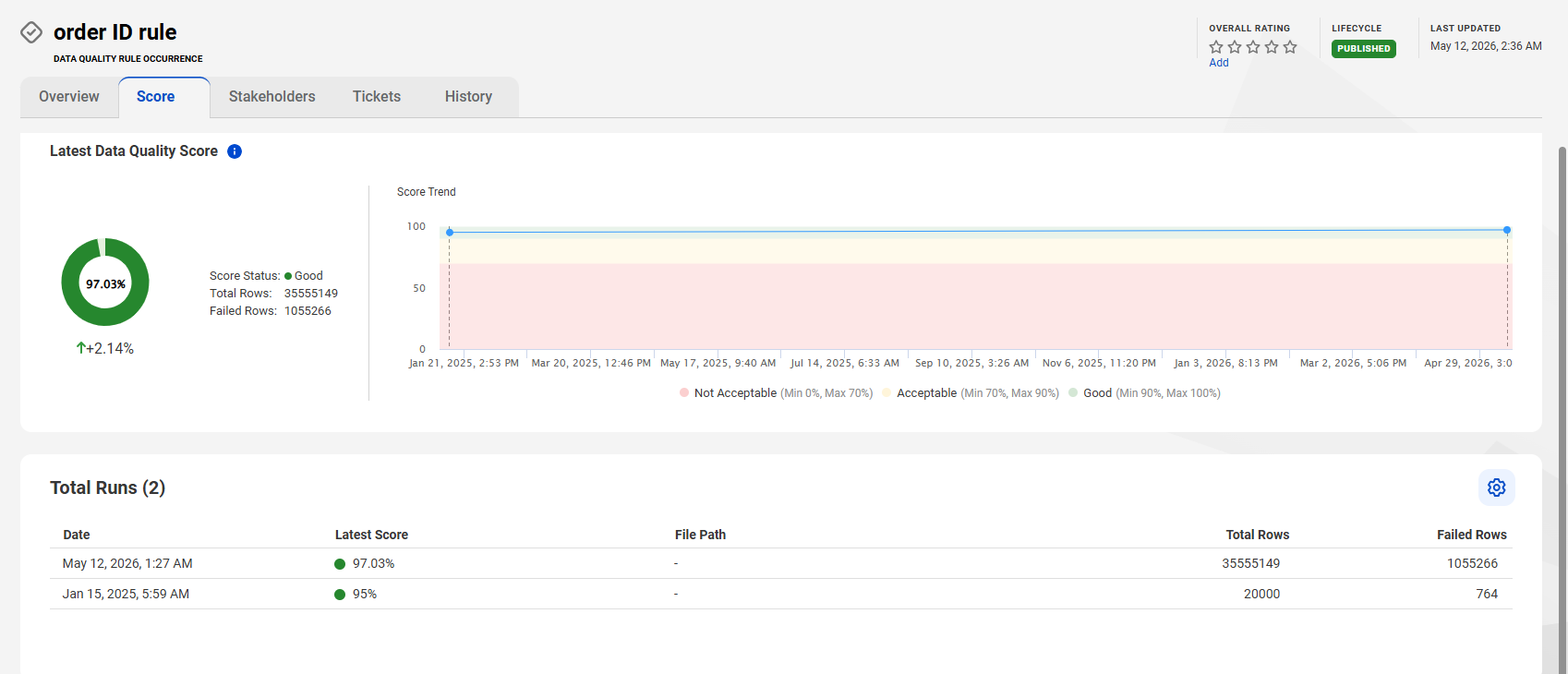Click the 97.03% donut chart

point(105,283)
